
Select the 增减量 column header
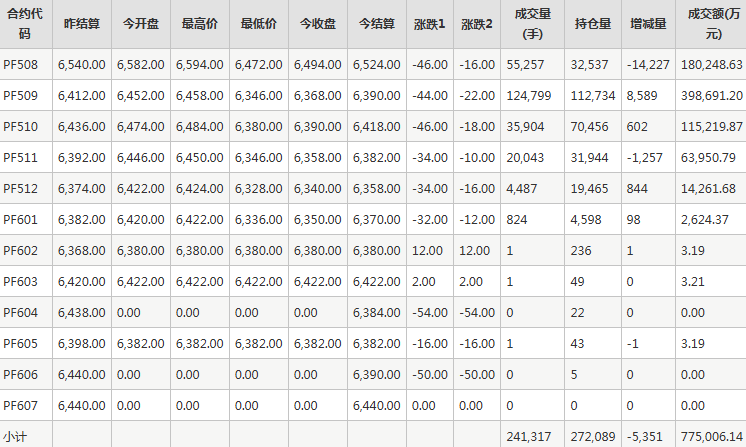coord(648,24)
